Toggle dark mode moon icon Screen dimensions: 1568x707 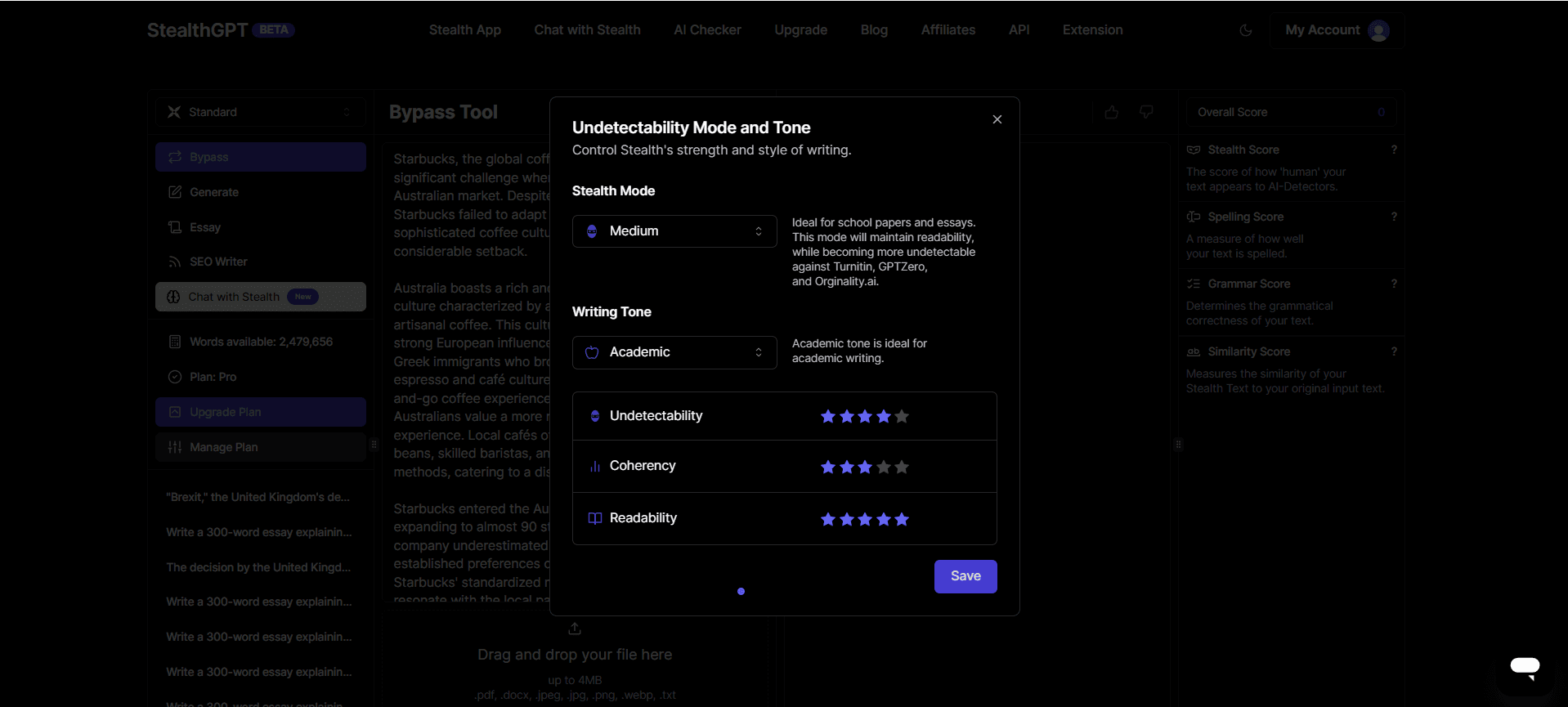1245,30
